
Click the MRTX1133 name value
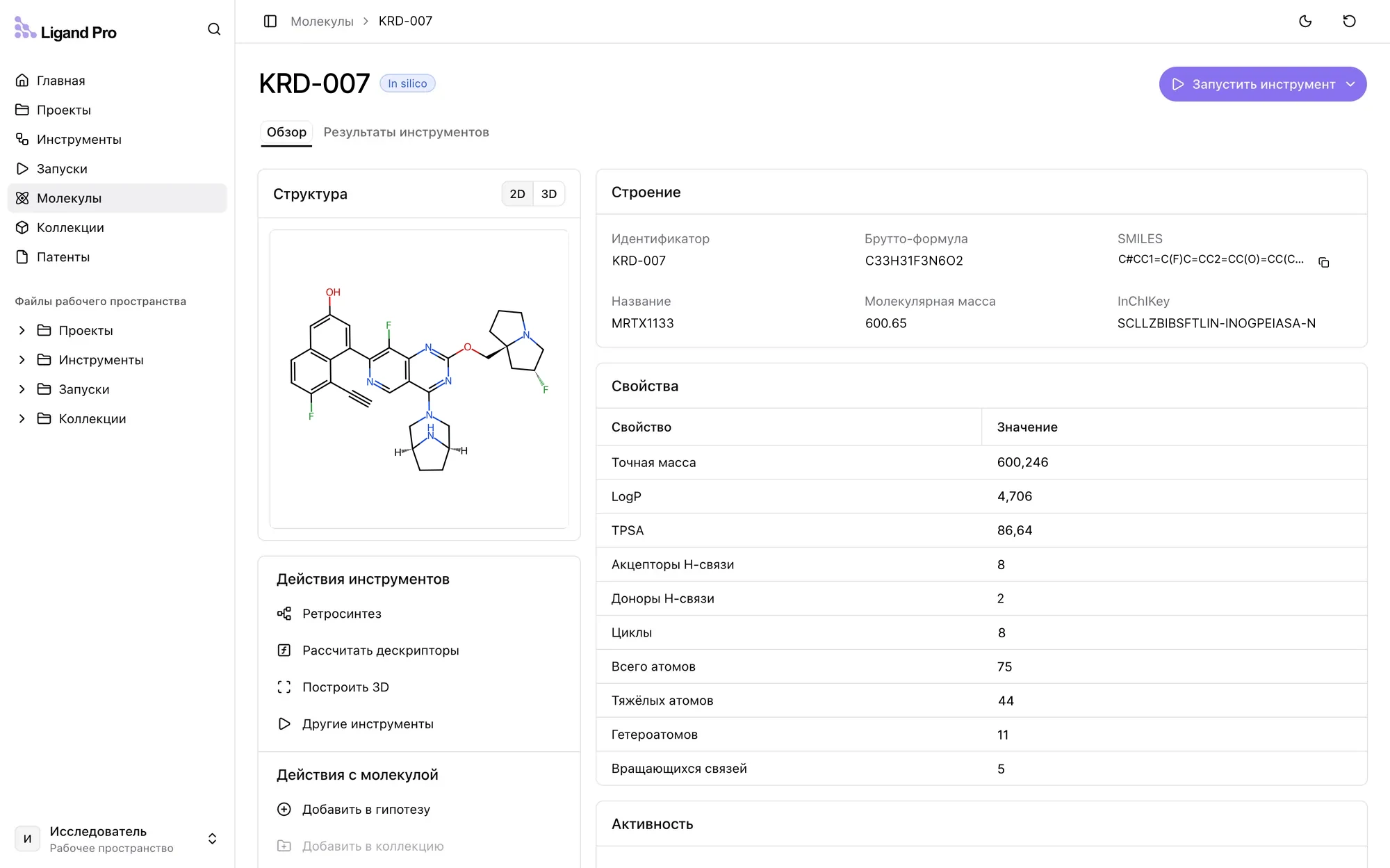point(643,323)
